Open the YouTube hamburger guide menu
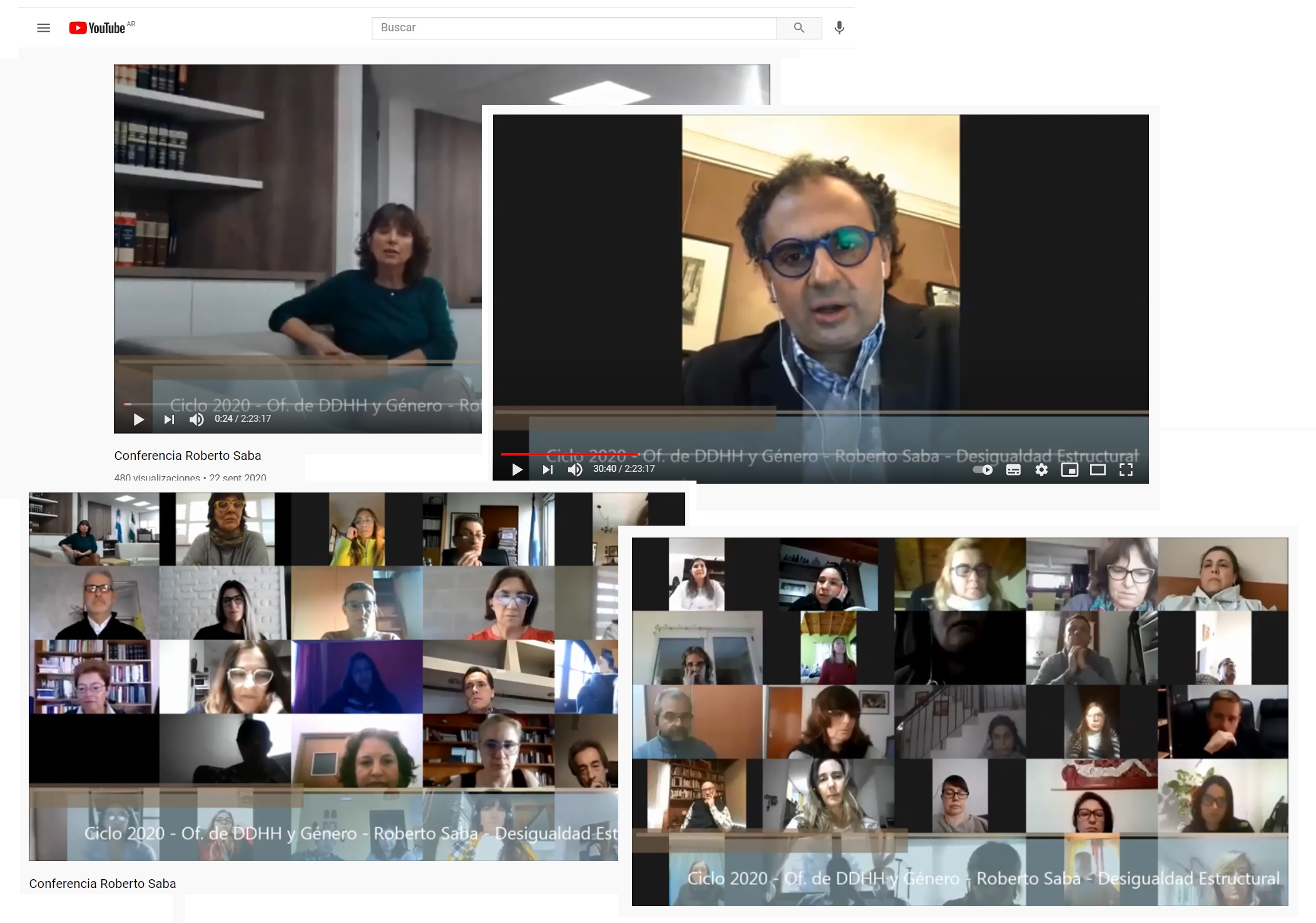Image resolution: width=1316 pixels, height=923 pixels. point(43,28)
